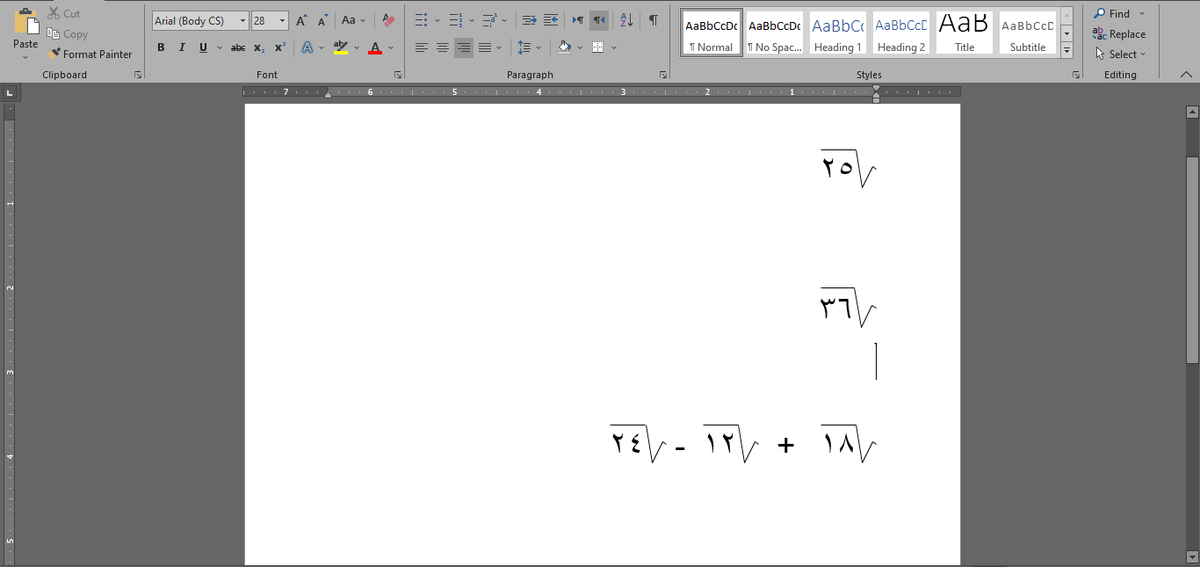Image resolution: width=1200 pixels, height=567 pixels.
Task: Apply the yellow text highlight color
Action: point(340,48)
